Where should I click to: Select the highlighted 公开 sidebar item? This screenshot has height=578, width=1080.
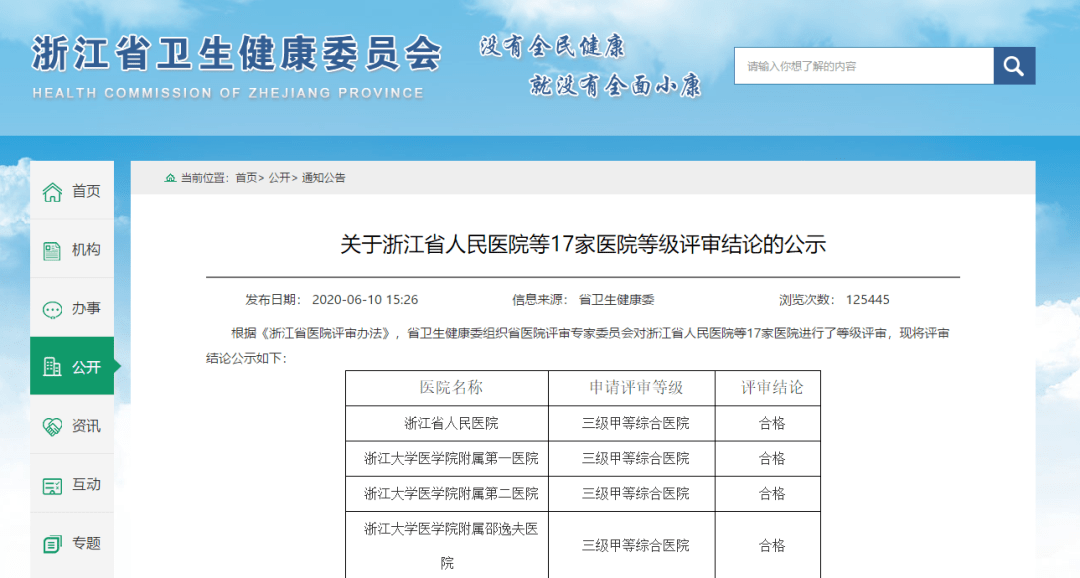click(72, 366)
